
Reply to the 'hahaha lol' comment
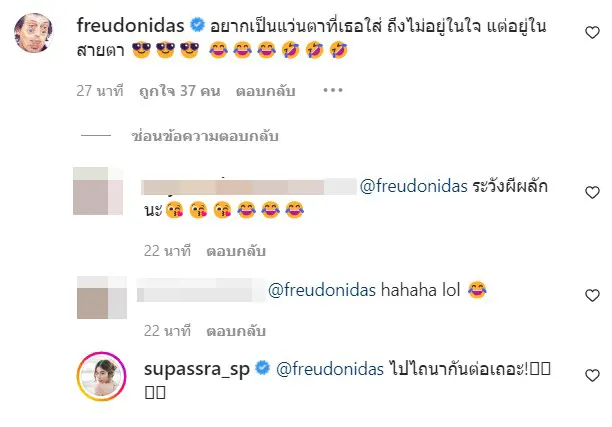coord(236,331)
